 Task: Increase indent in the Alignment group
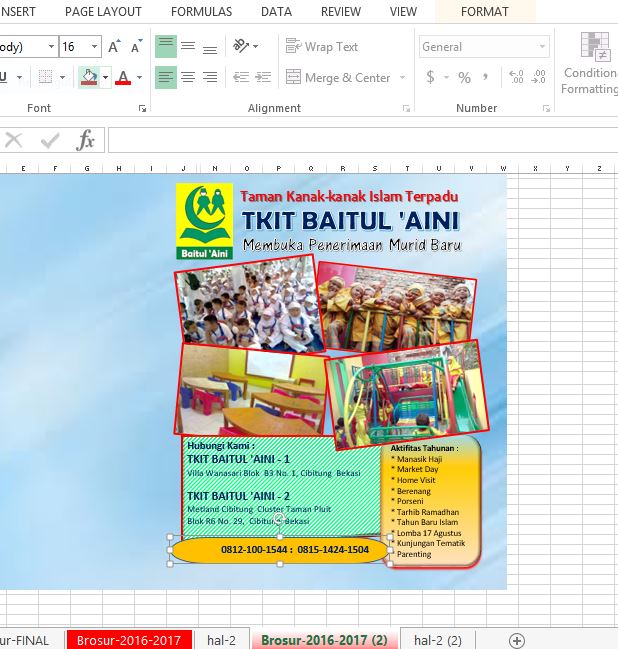(x=263, y=77)
